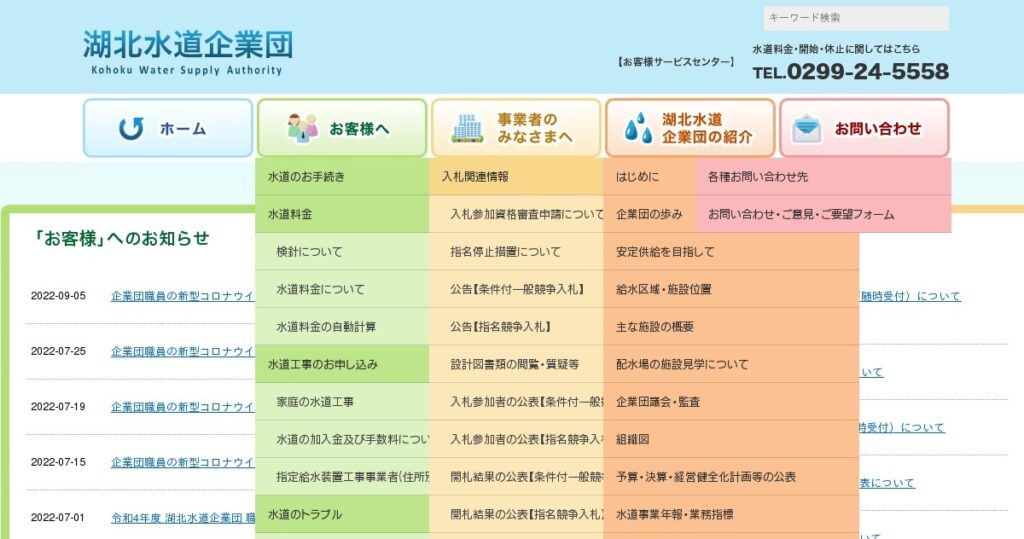Image resolution: width=1024 pixels, height=539 pixels.
Task: Open the お問い合わせ navigation tab
Action: (x=864, y=128)
